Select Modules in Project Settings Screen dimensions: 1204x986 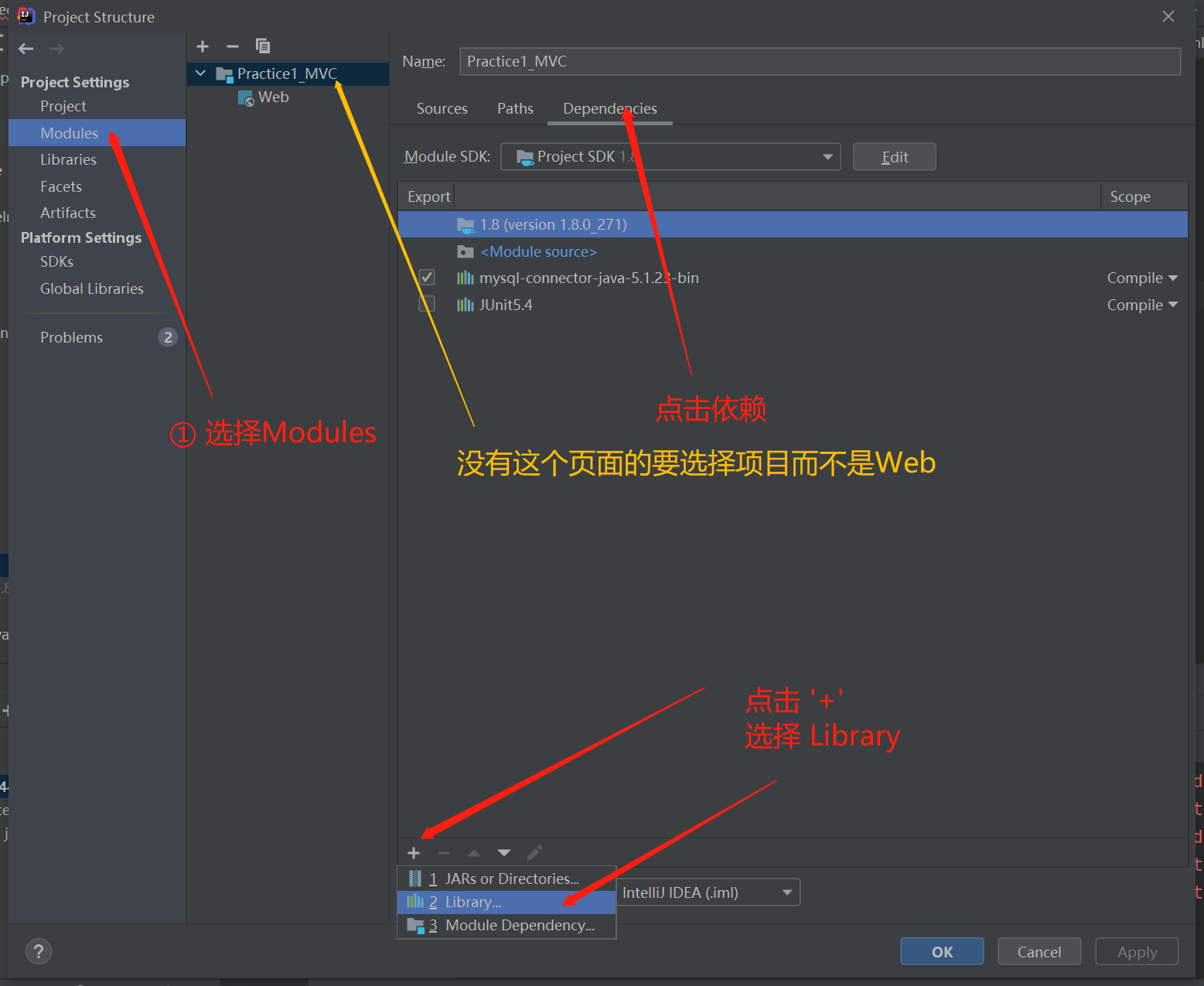pyautogui.click(x=97, y=133)
